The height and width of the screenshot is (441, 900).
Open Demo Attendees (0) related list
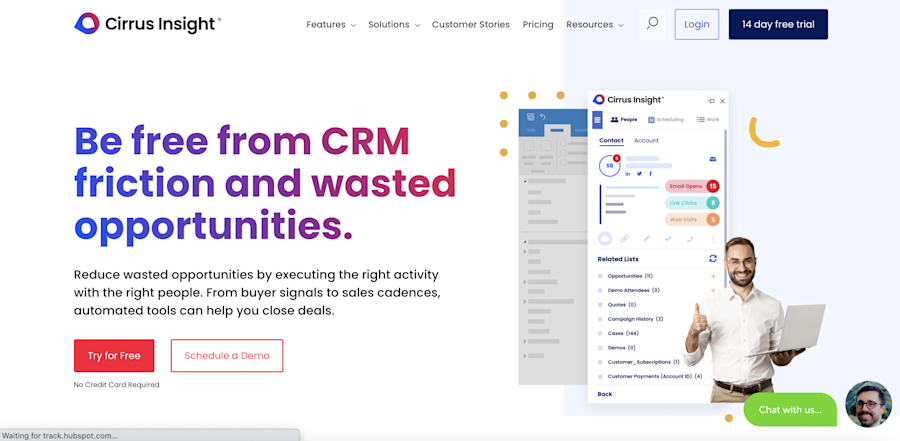click(x=634, y=291)
